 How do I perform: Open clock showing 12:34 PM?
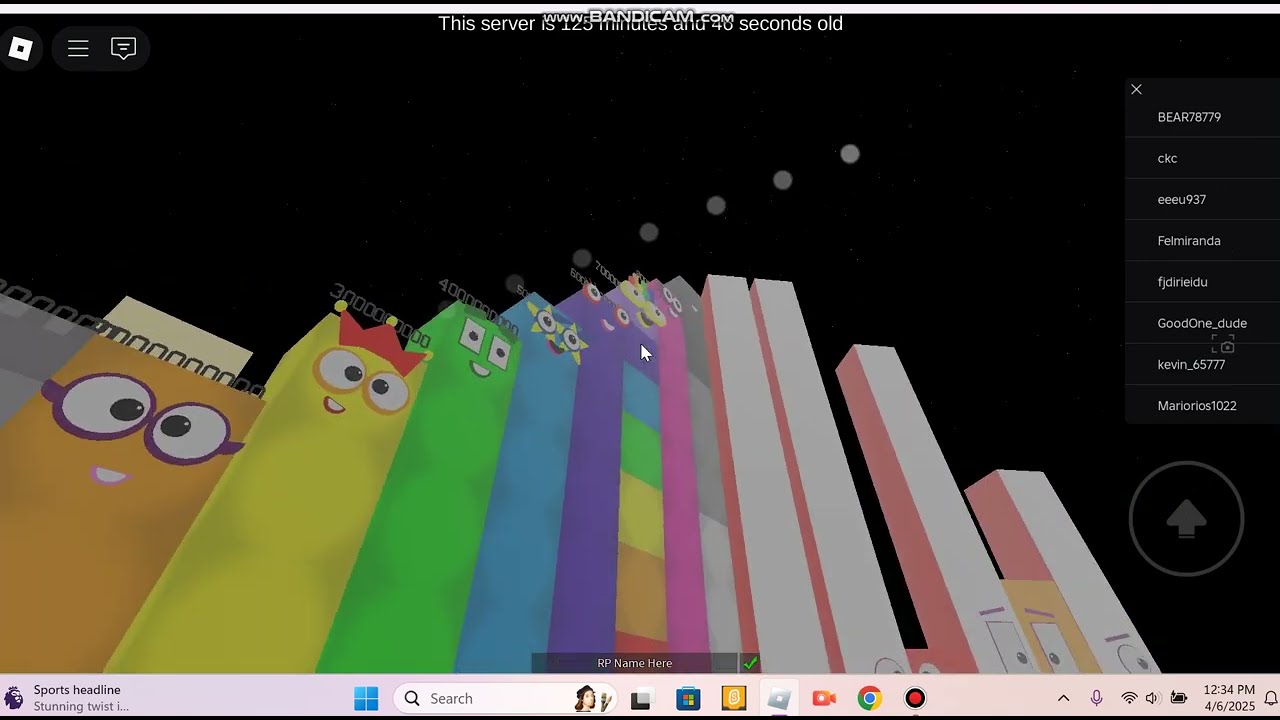point(1229,698)
